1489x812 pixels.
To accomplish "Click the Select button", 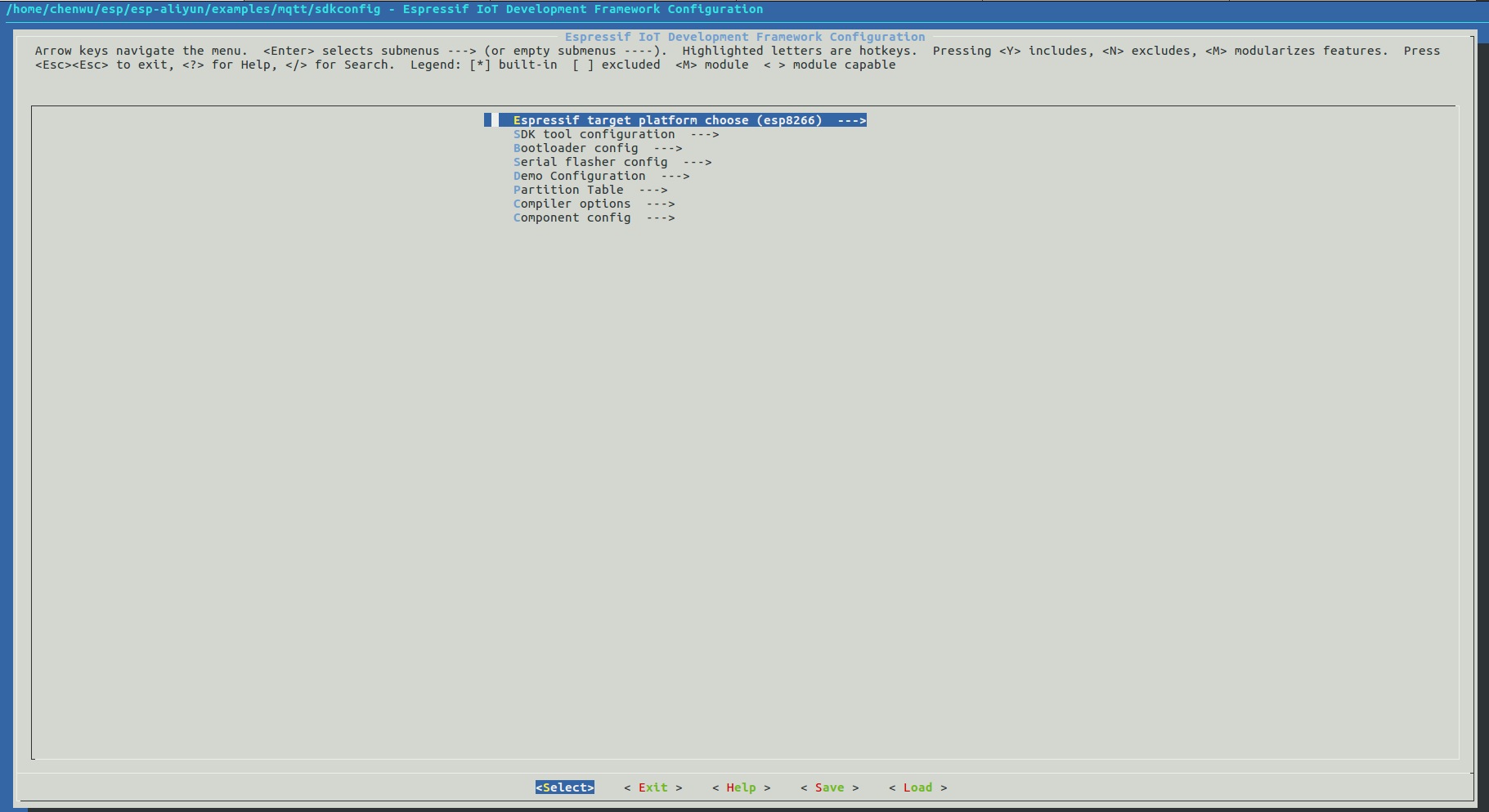I will (565, 787).
